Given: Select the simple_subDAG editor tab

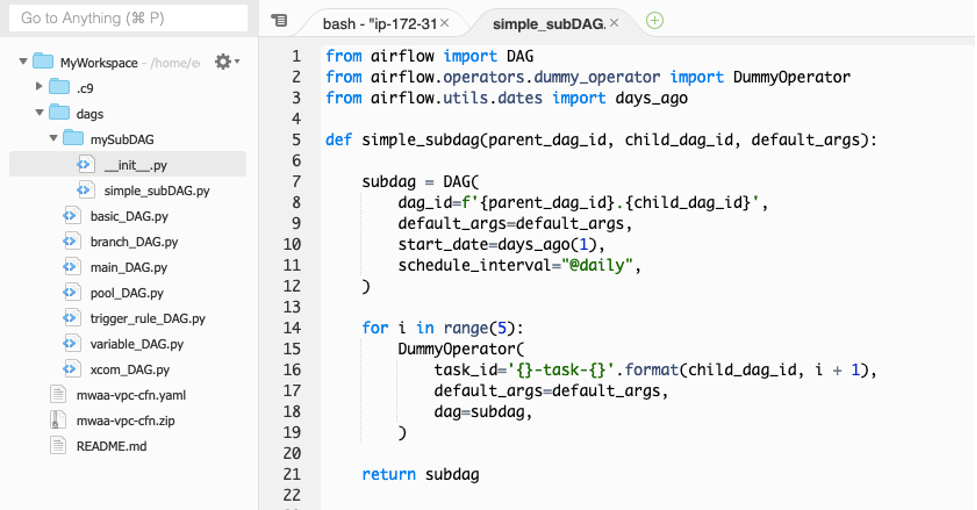Looking at the screenshot, I should click(547, 23).
